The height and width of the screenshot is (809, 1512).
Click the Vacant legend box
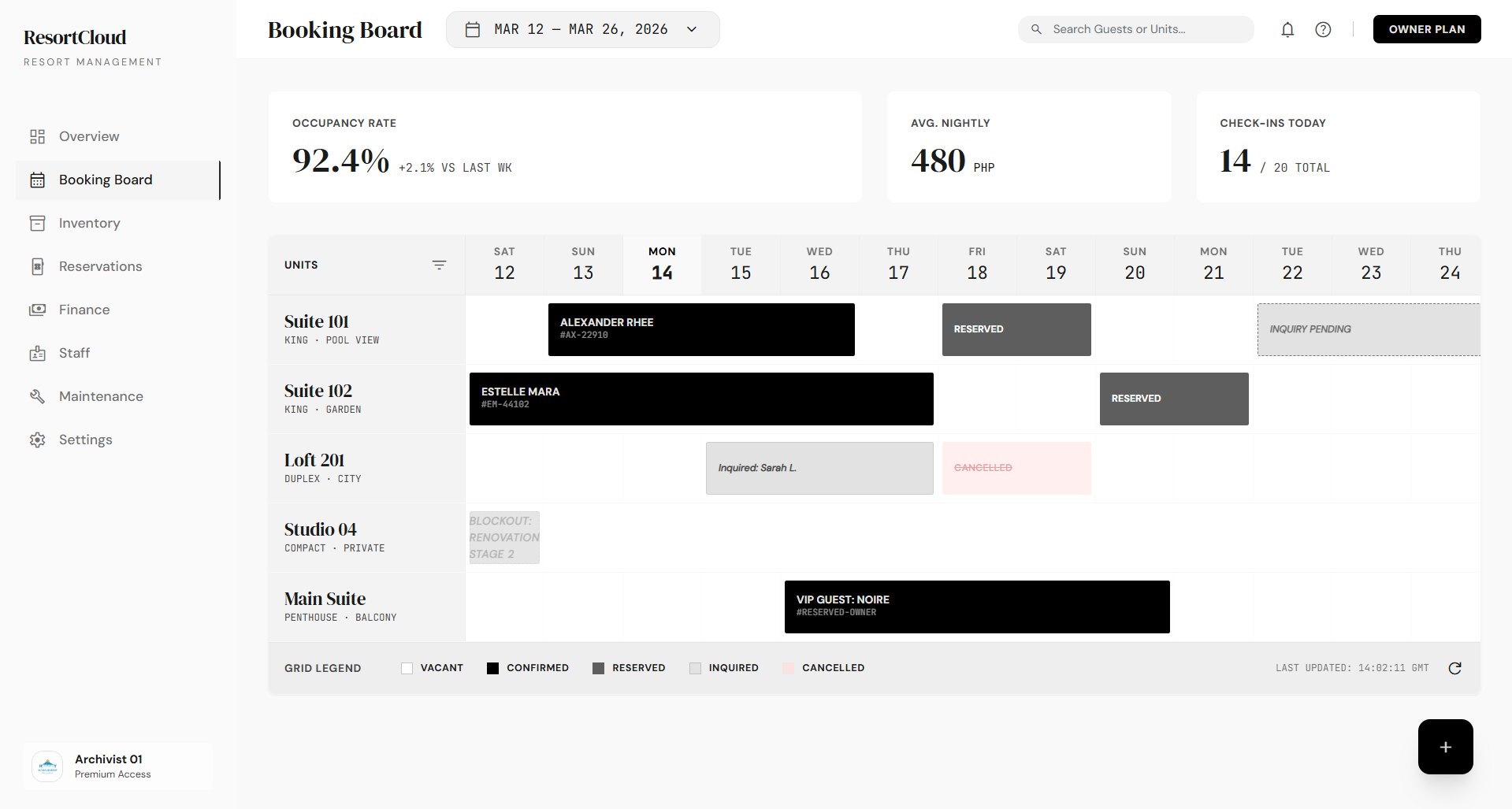tap(407, 668)
